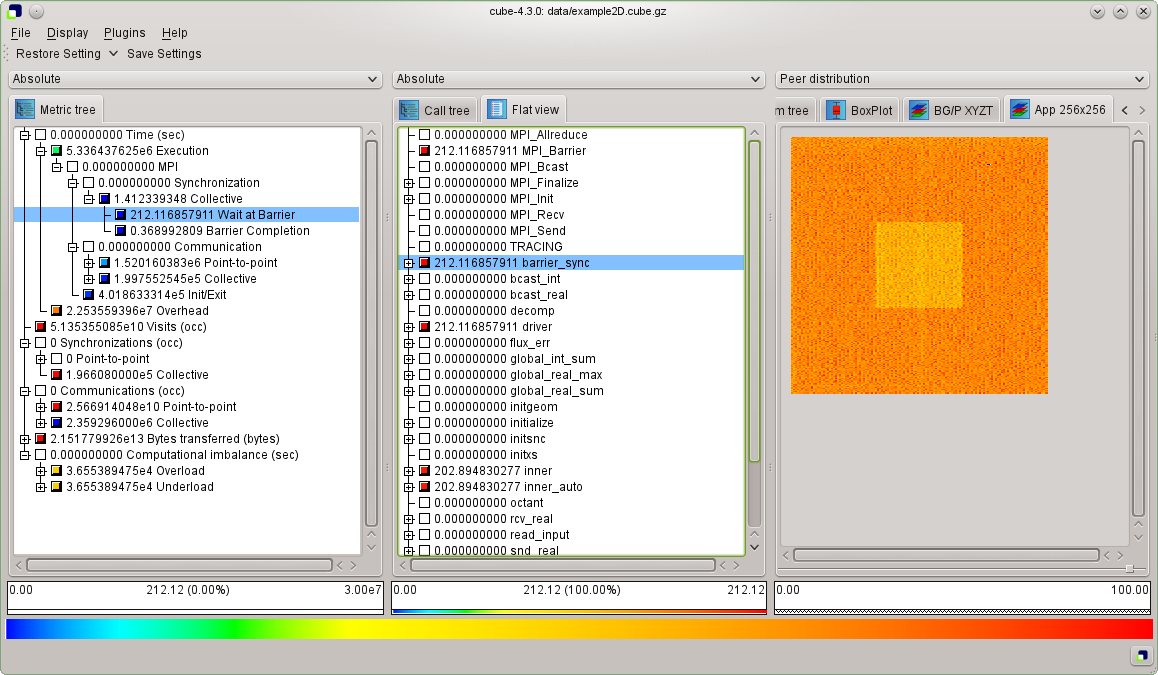Open the Restore Setting dropdown arrow

click(113, 54)
